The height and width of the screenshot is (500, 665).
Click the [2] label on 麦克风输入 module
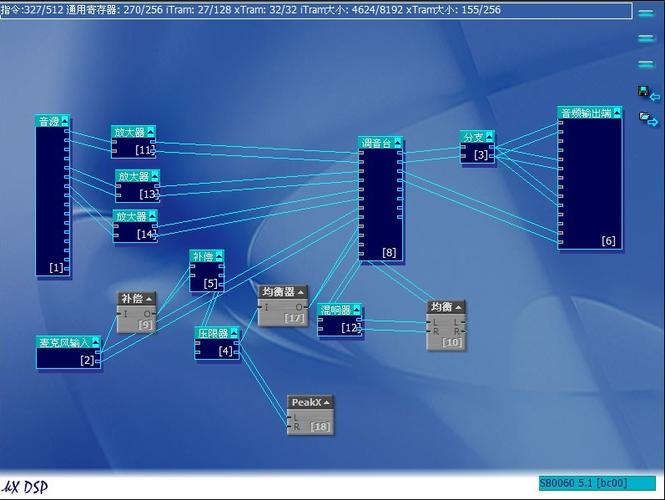coord(87,360)
